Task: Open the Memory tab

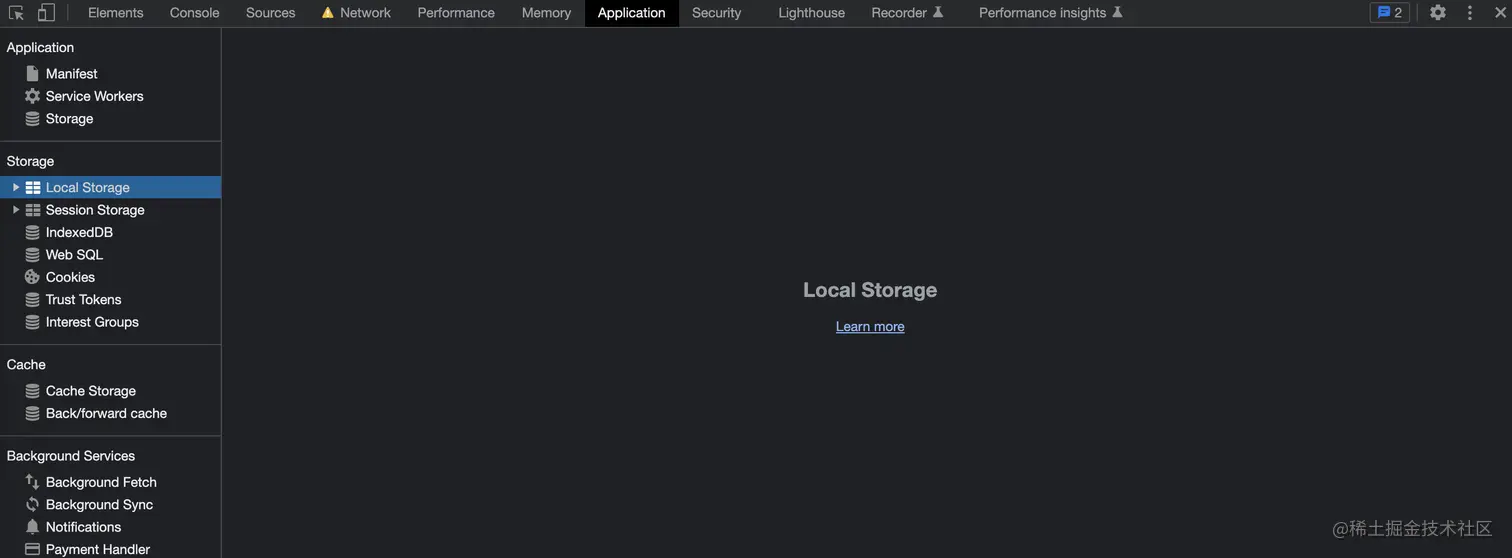Action: [546, 13]
